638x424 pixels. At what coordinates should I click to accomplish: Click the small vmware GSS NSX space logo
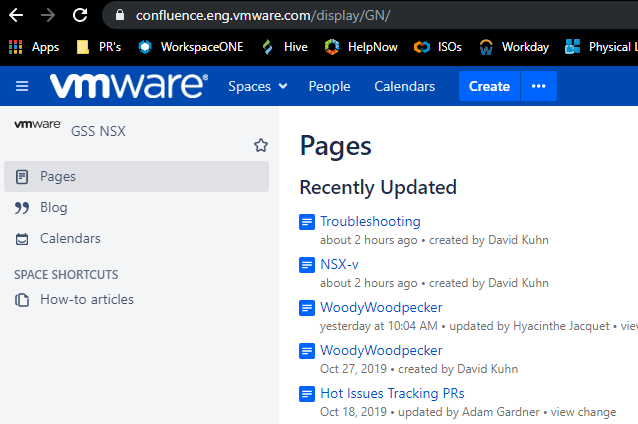pyautogui.click(x=37, y=124)
